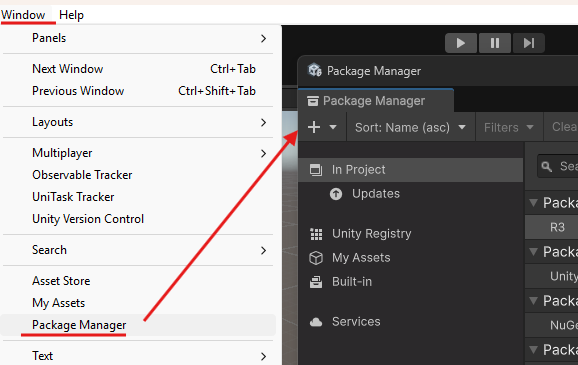Click the Layouts submenu chevron arrow
Screen dimensions: 578x365
(x=263, y=122)
